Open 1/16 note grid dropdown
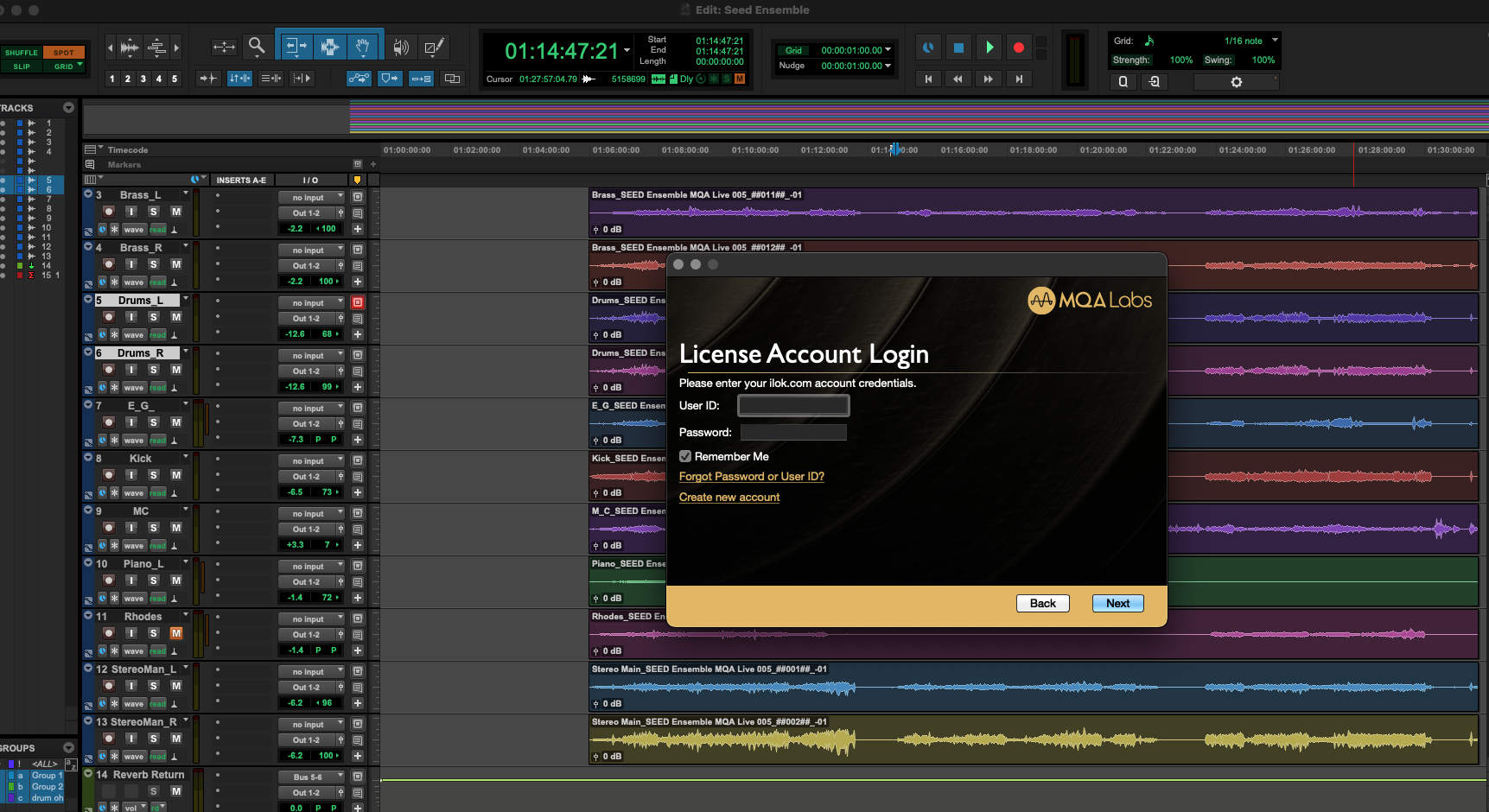 [x=1275, y=40]
